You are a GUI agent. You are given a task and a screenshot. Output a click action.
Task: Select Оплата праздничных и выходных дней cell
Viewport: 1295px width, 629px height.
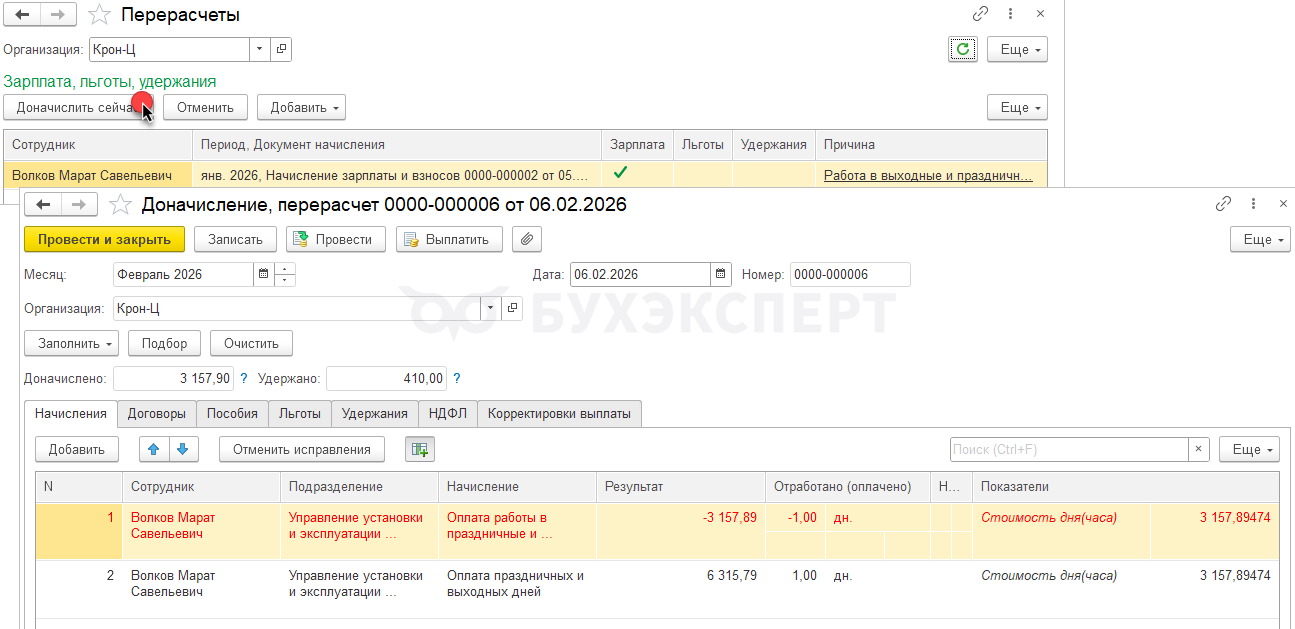[518, 589]
